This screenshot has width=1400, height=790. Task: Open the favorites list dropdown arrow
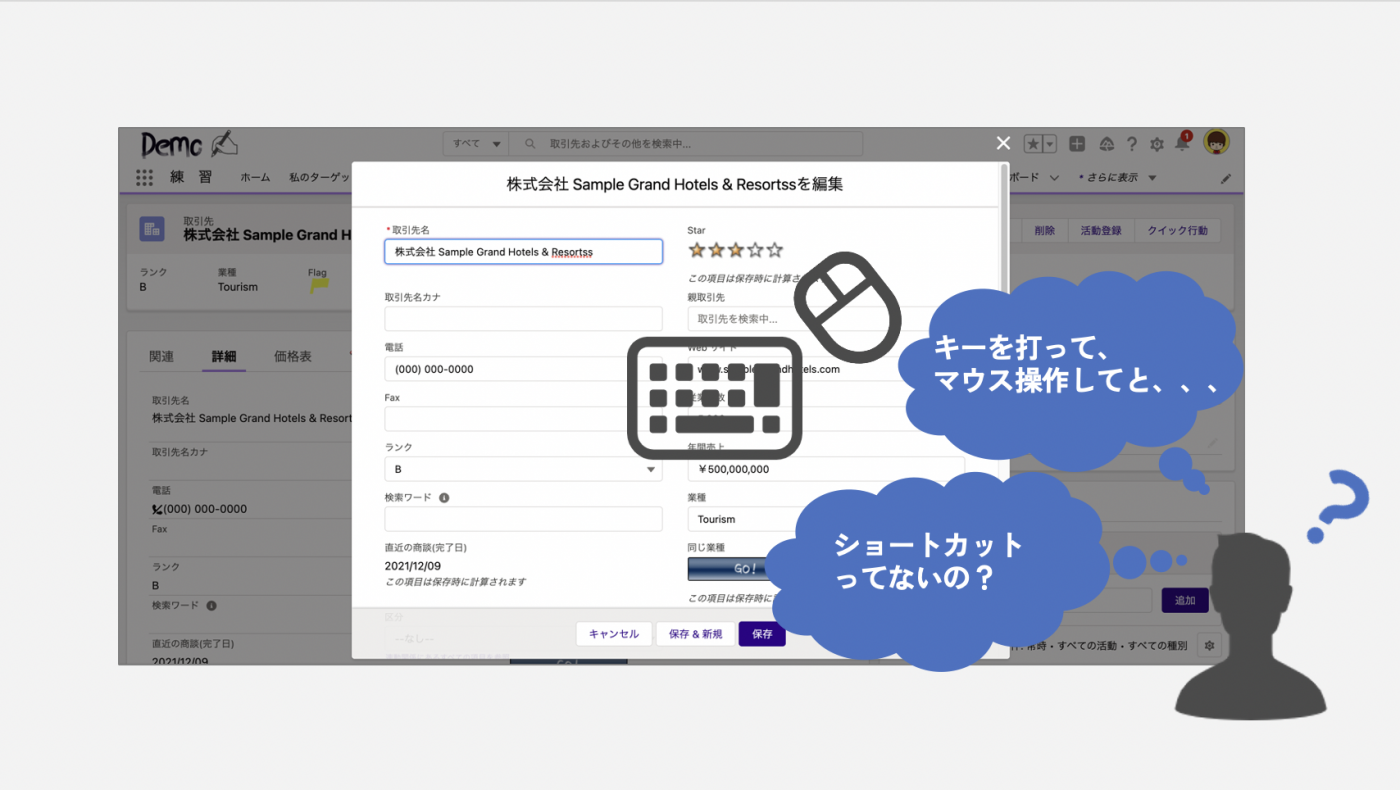(1050, 144)
